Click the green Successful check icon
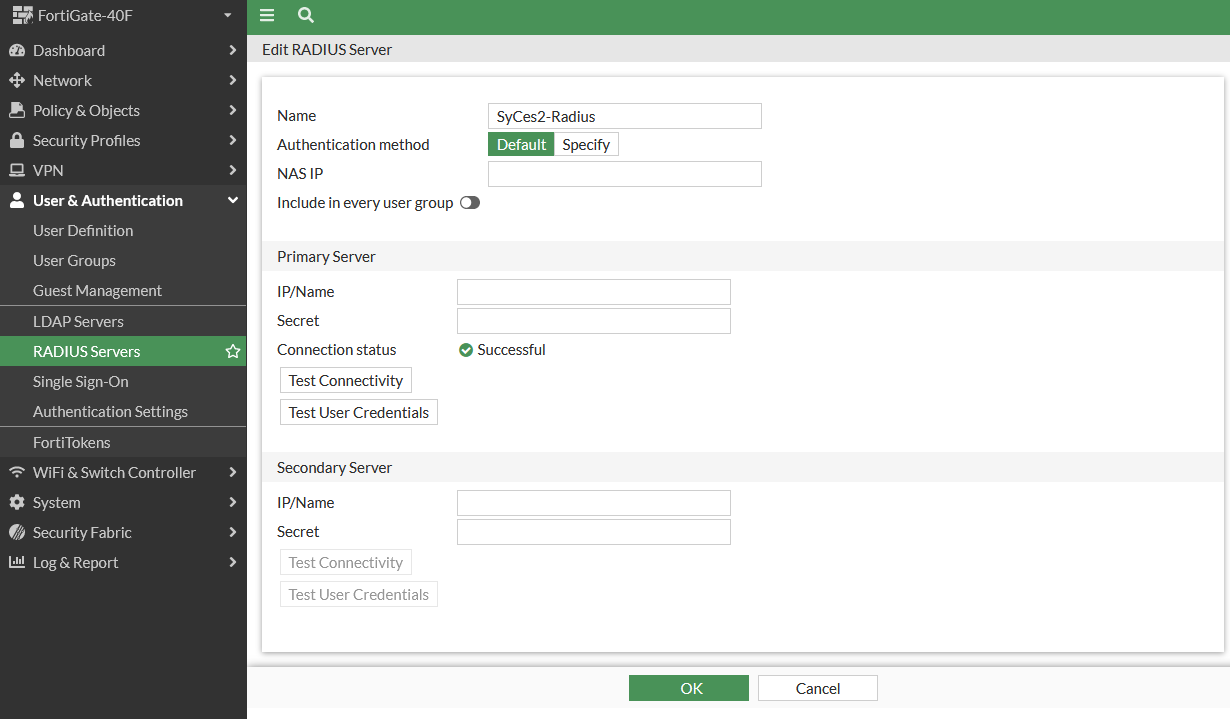 pyautogui.click(x=466, y=350)
